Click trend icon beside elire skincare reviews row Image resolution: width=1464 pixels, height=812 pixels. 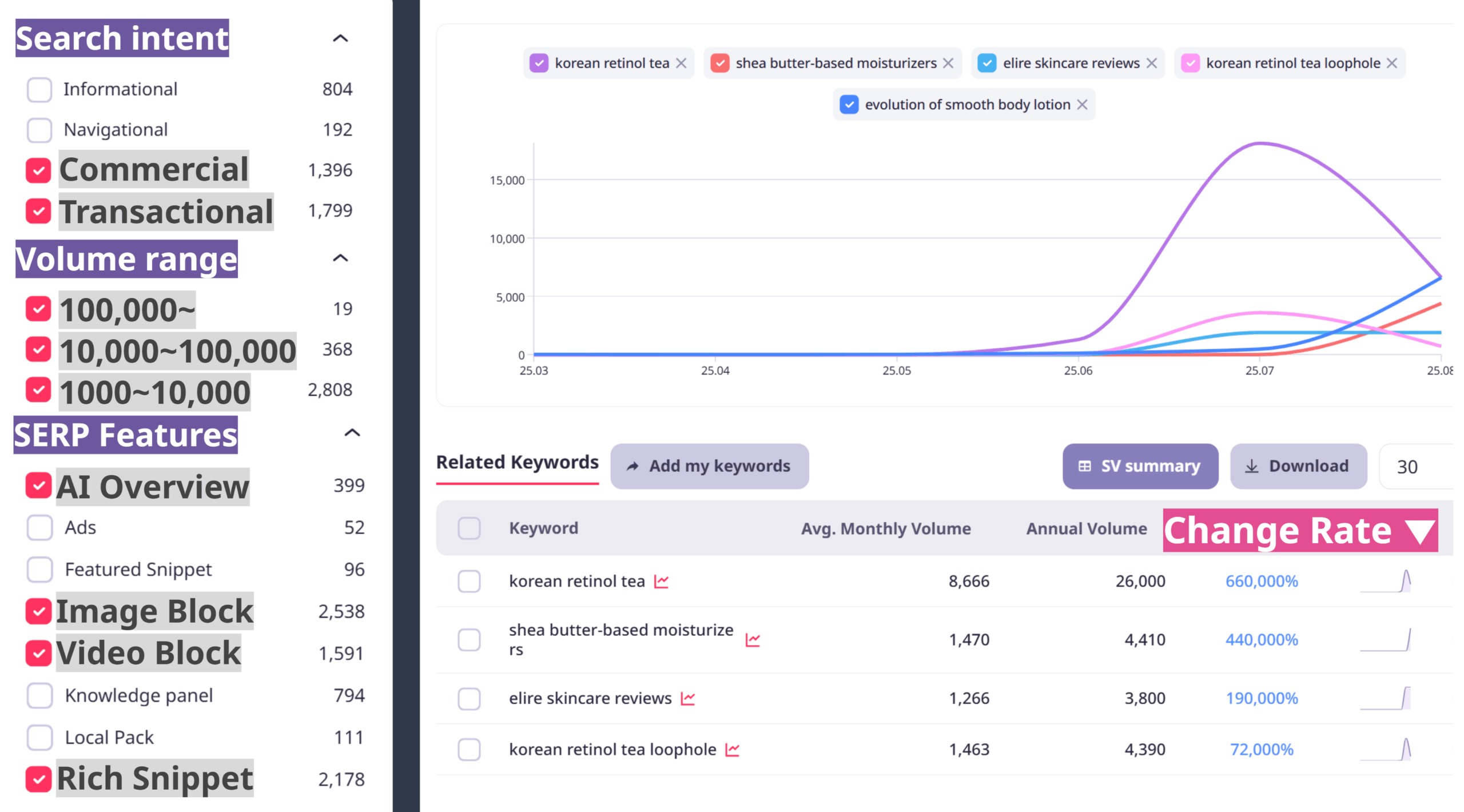687,698
